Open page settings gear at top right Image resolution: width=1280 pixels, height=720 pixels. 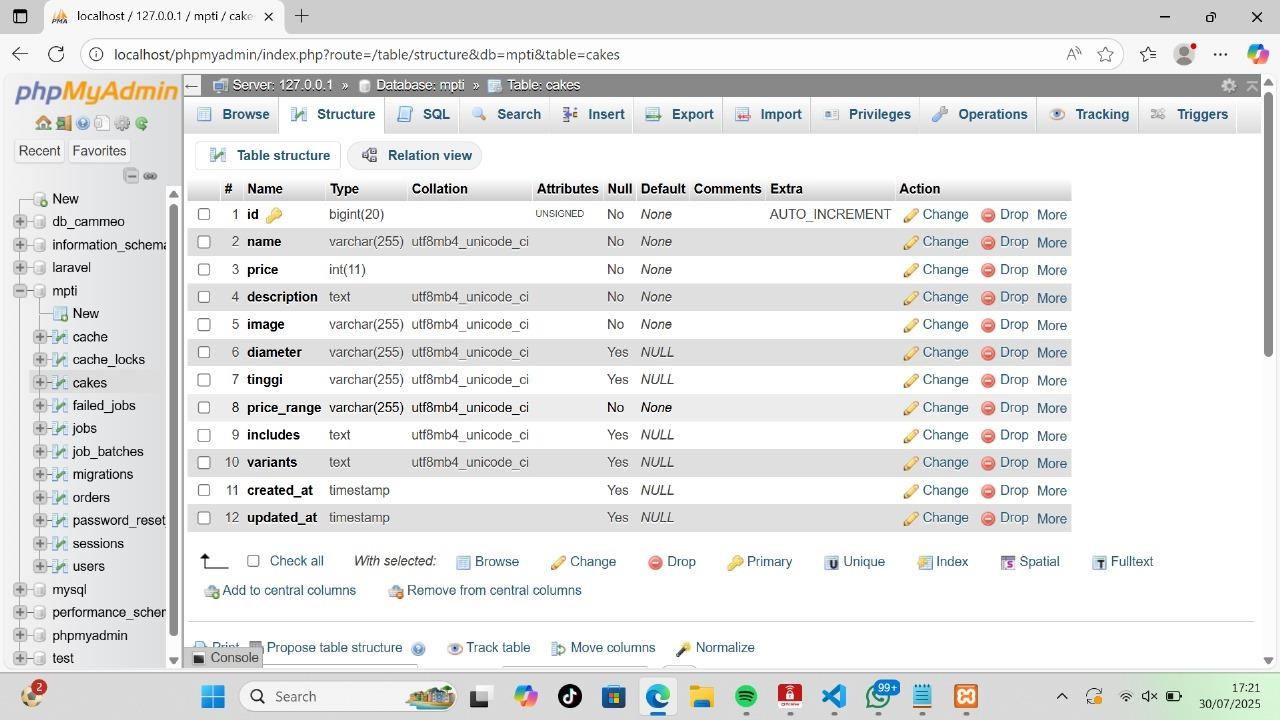[x=1228, y=85]
